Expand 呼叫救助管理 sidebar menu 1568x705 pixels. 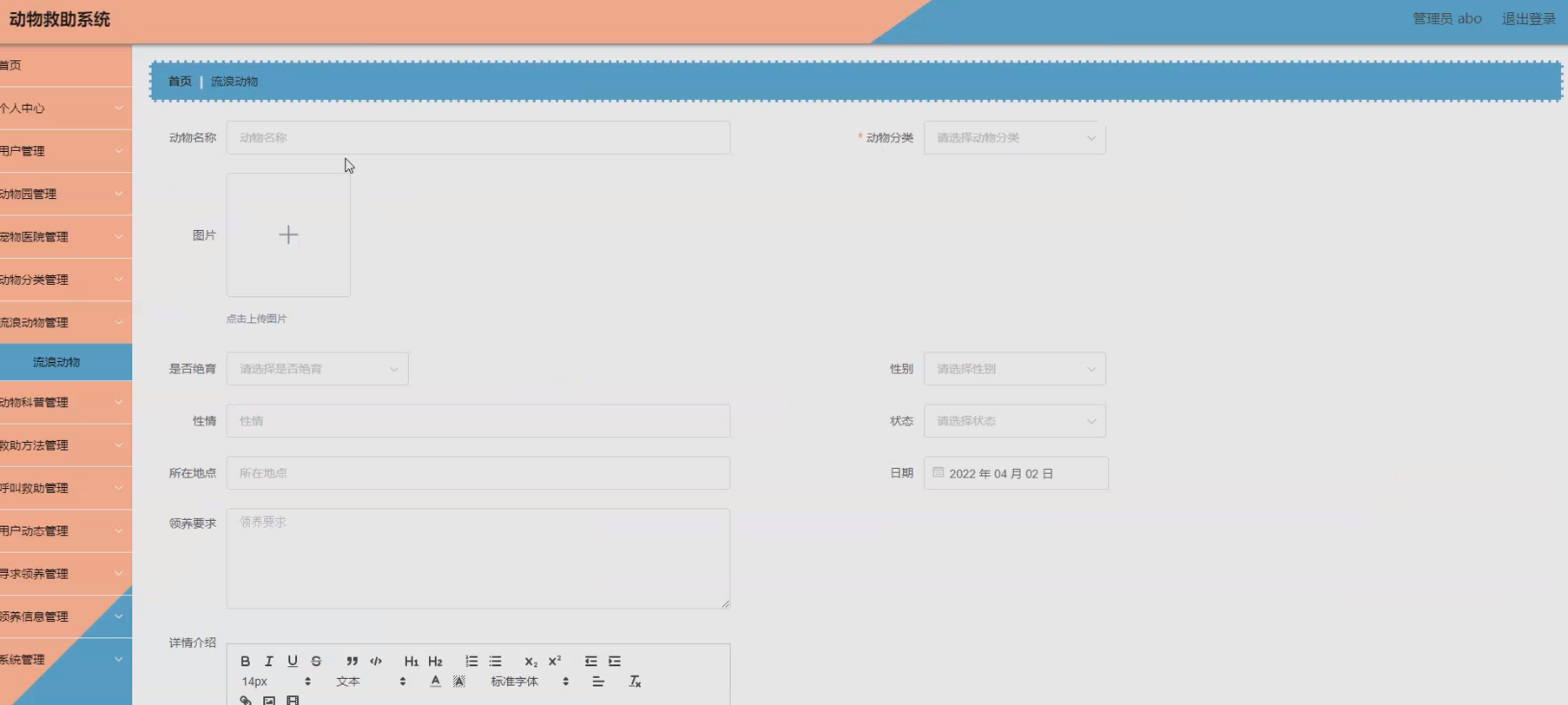(x=66, y=488)
